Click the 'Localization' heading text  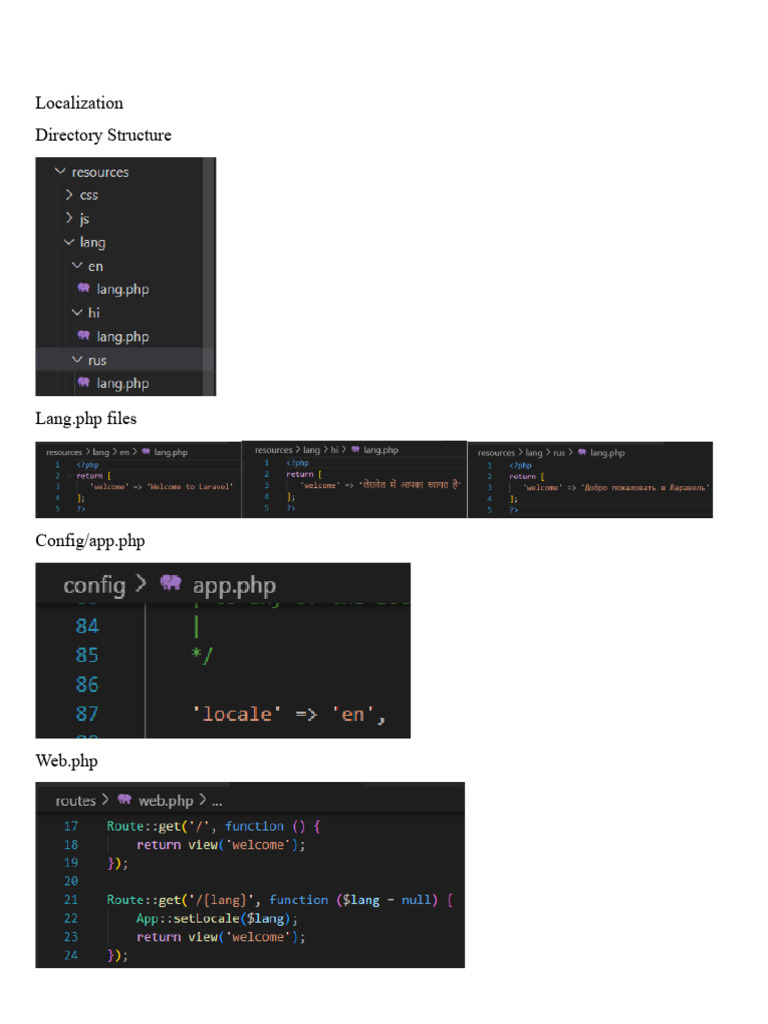pos(79,103)
